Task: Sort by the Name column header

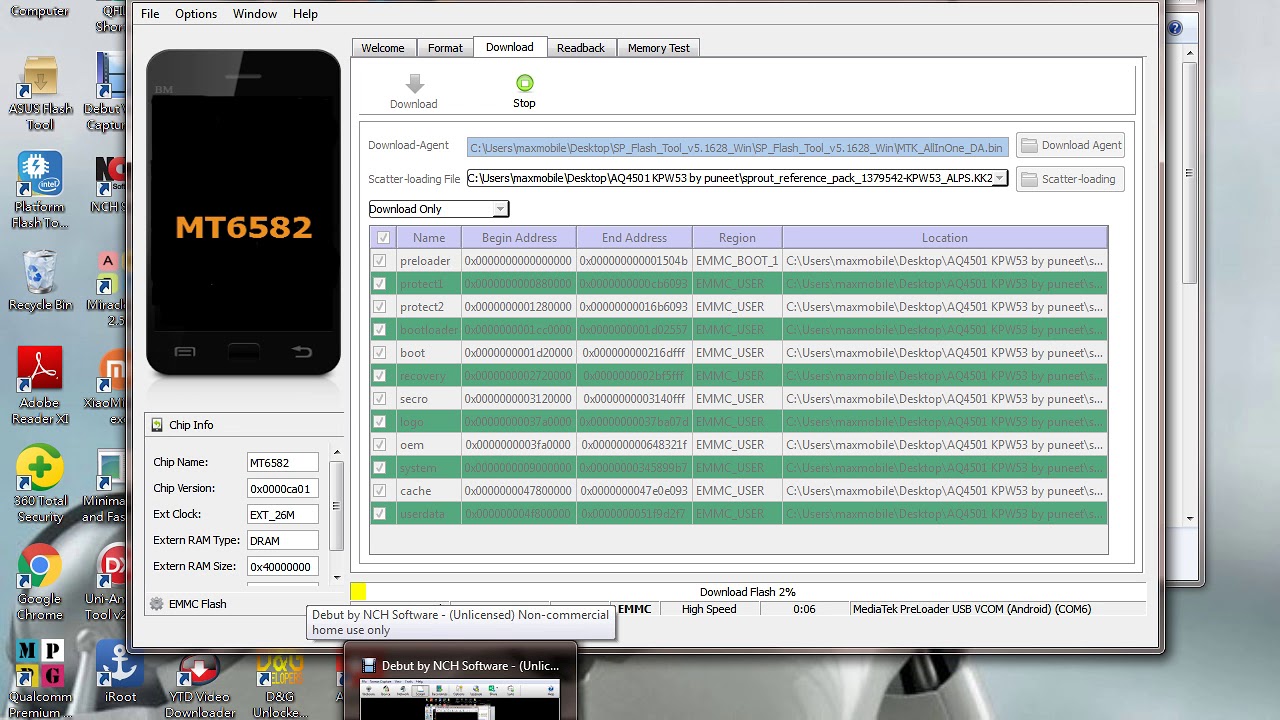Action: [429, 238]
